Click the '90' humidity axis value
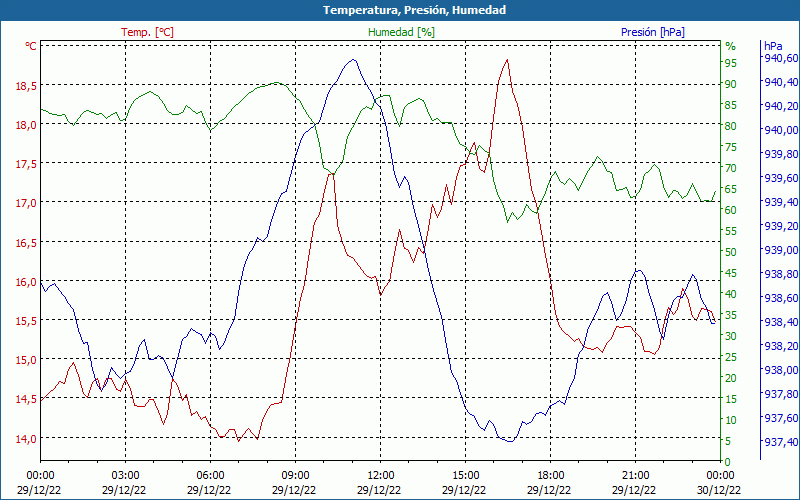Image resolution: width=800 pixels, height=500 pixels. [731, 84]
